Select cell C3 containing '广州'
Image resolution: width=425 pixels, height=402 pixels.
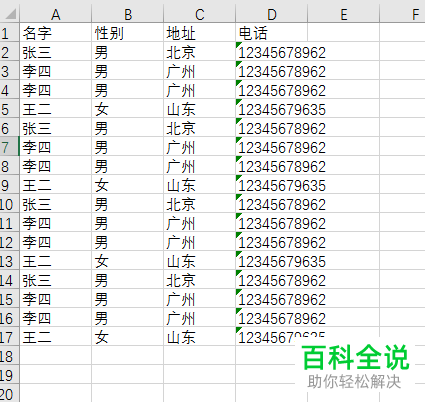[x=199, y=71]
